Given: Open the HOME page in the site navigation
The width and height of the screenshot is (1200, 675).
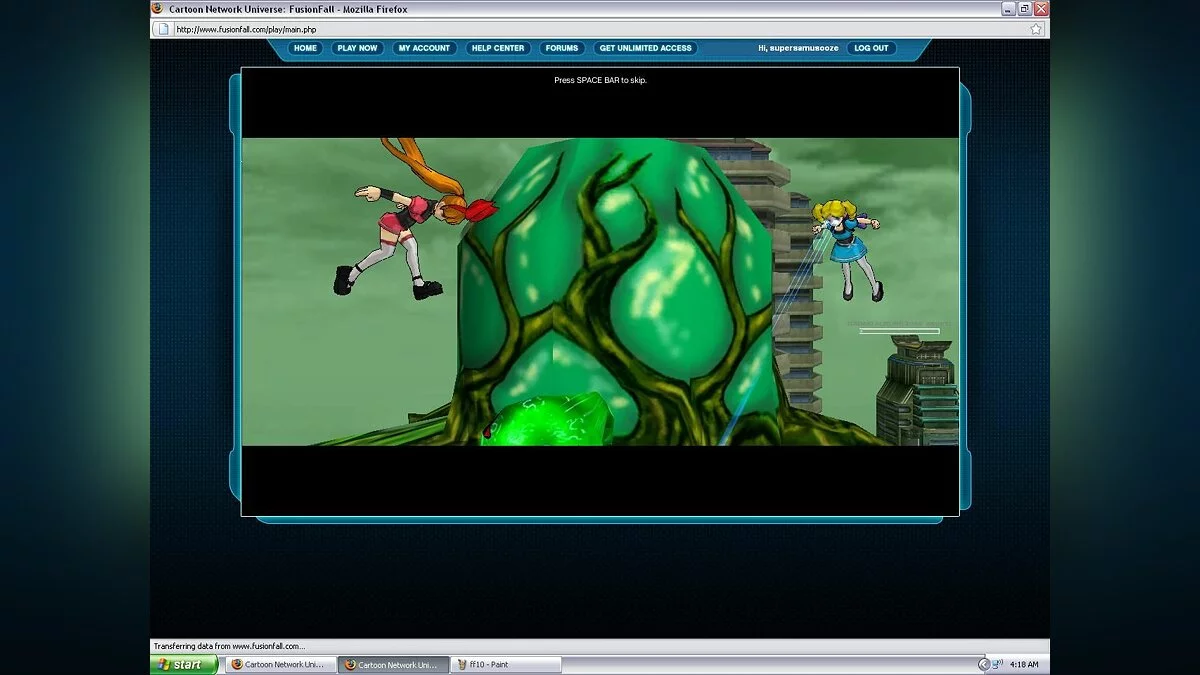Looking at the screenshot, I should point(305,48).
